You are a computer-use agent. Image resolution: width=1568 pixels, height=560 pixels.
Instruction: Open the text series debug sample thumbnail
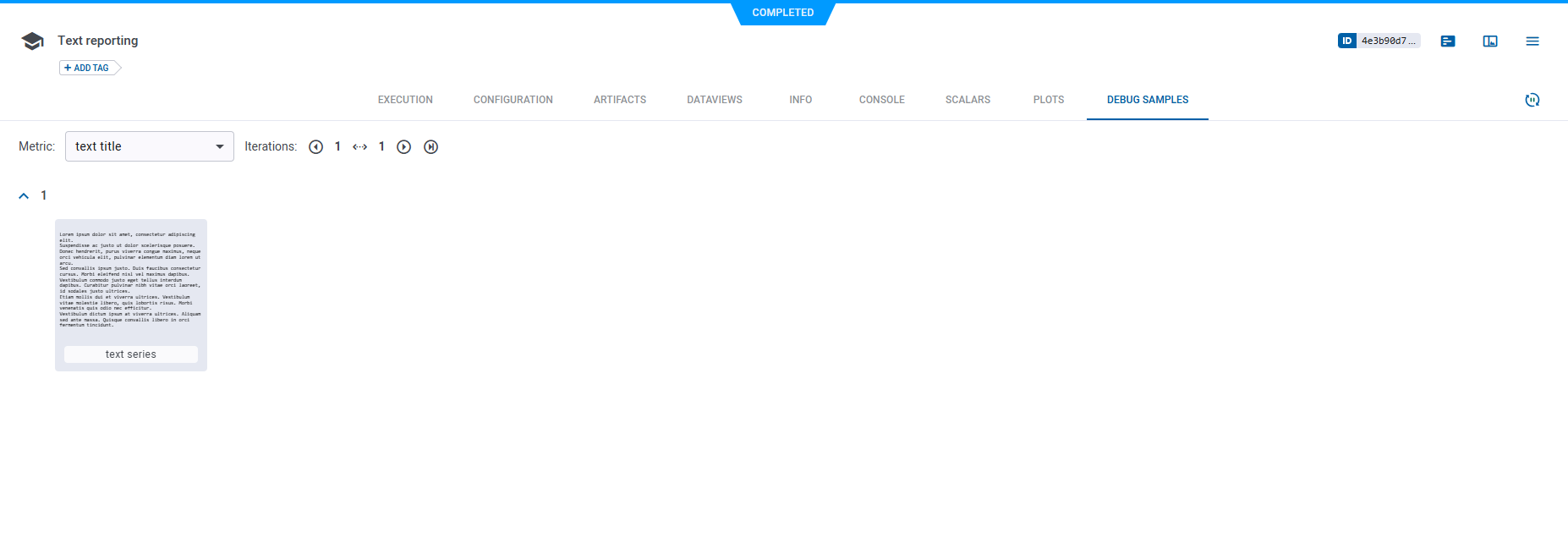point(131,282)
